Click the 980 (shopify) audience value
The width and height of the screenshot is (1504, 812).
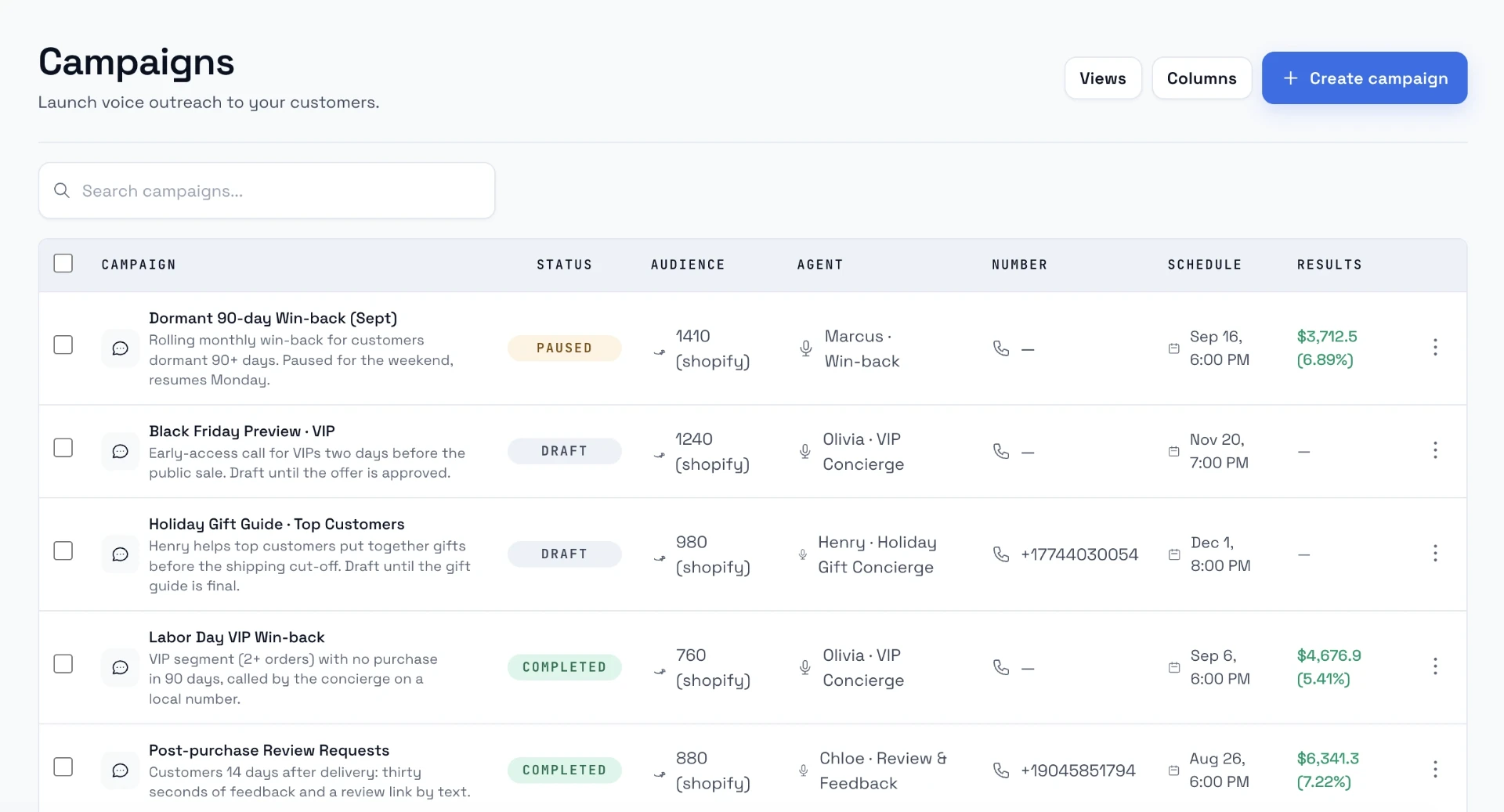click(x=713, y=554)
